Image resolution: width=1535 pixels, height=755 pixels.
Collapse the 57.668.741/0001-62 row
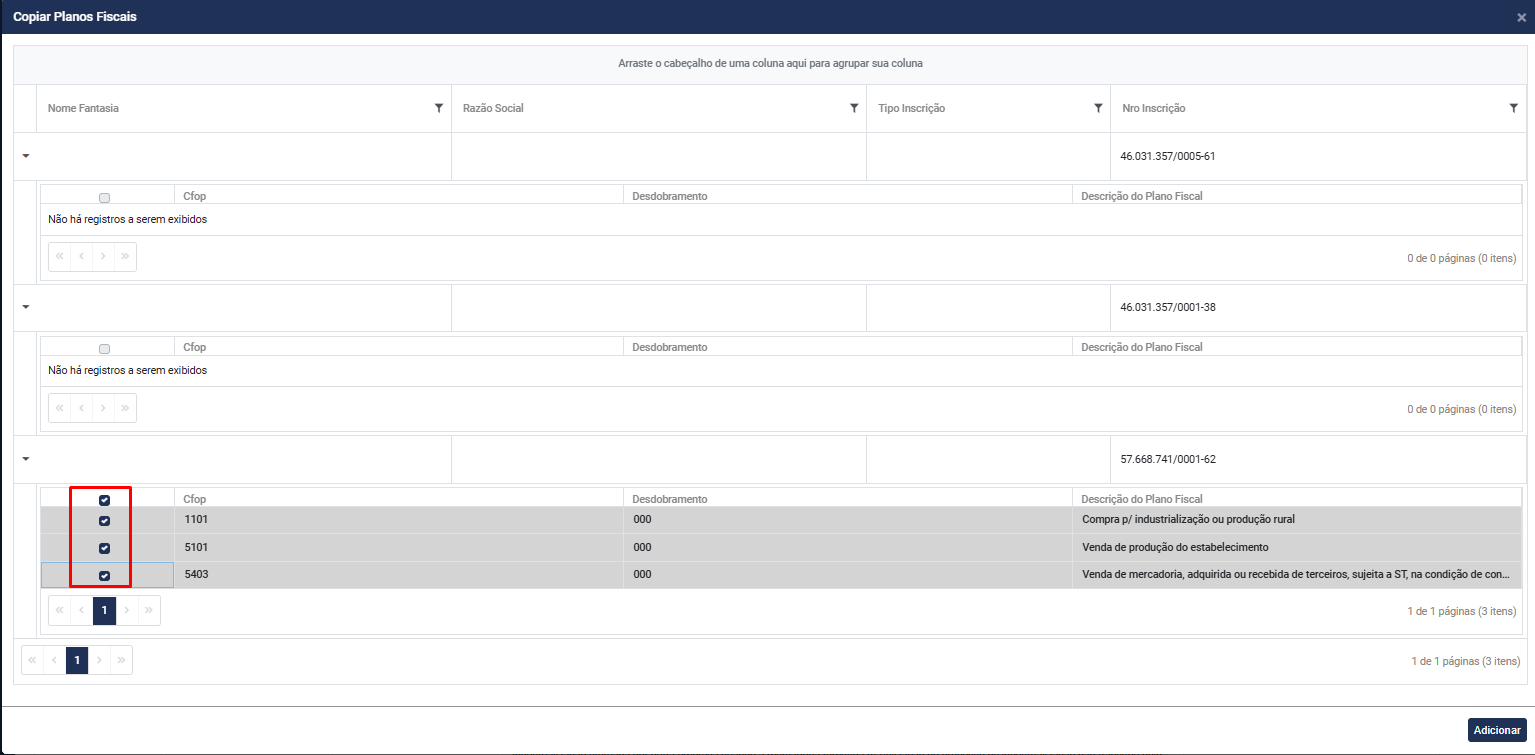tap(25, 459)
